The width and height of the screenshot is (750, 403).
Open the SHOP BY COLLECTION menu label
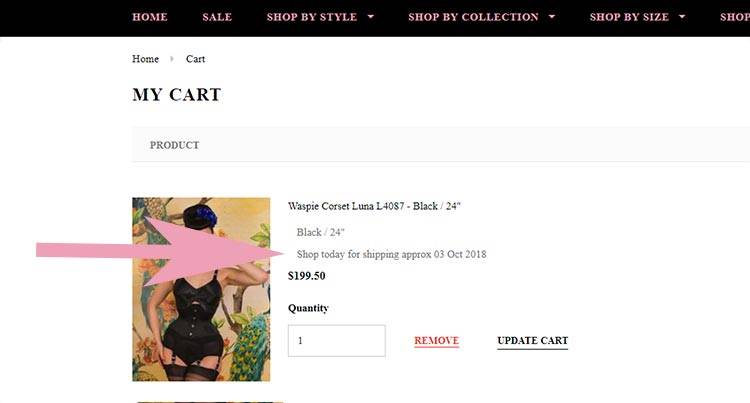pyautogui.click(x=473, y=17)
